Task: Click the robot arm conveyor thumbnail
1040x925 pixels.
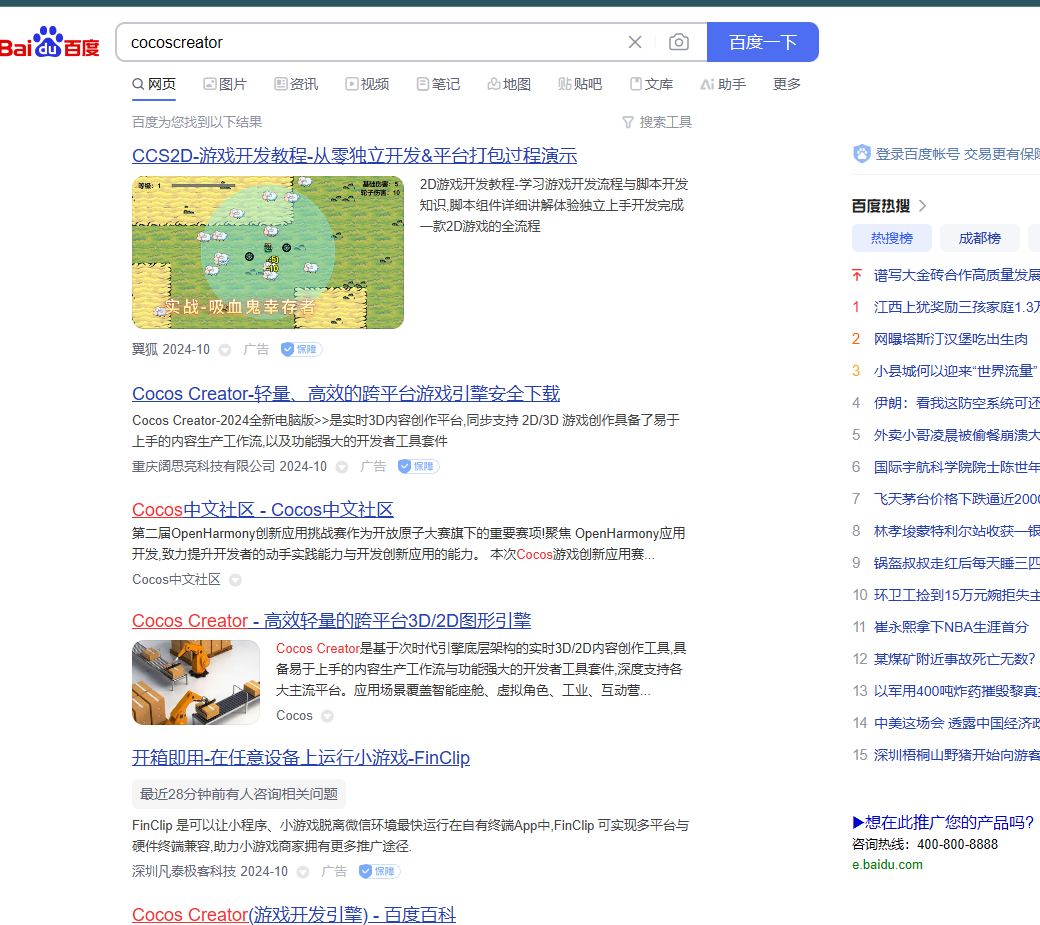Action: click(196, 682)
